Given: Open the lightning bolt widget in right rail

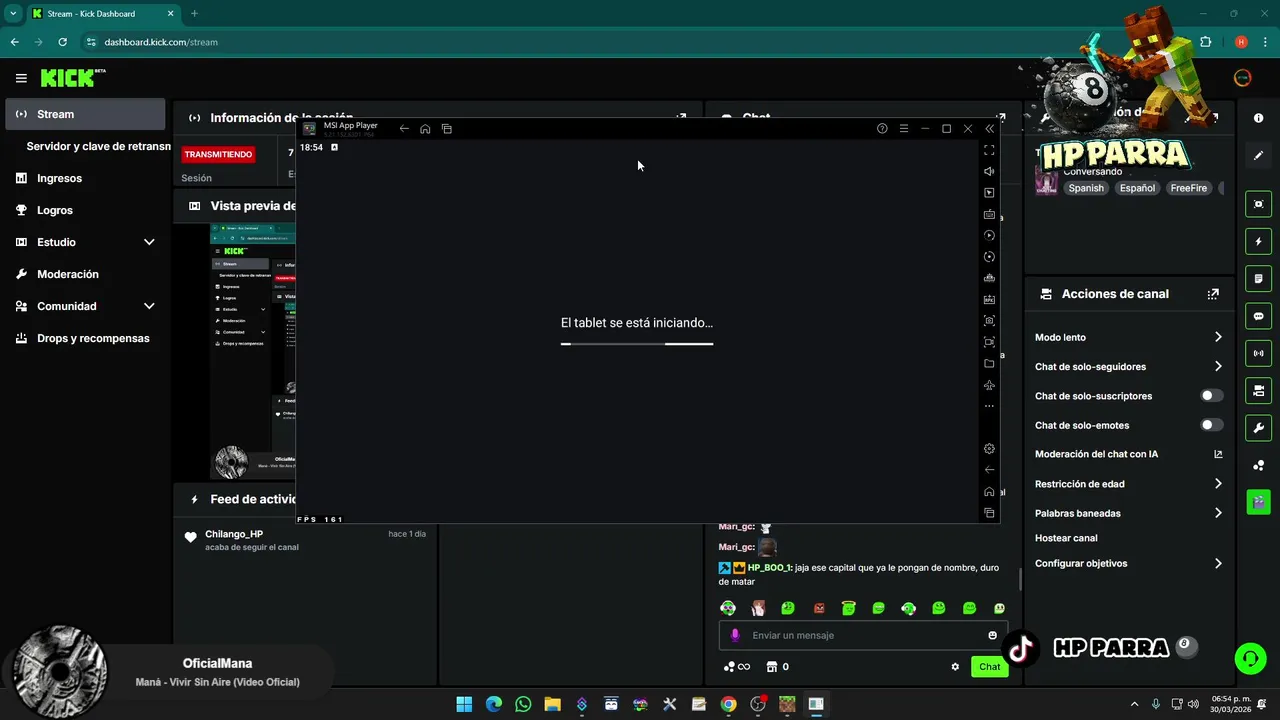Looking at the screenshot, I should pos(1258,241).
